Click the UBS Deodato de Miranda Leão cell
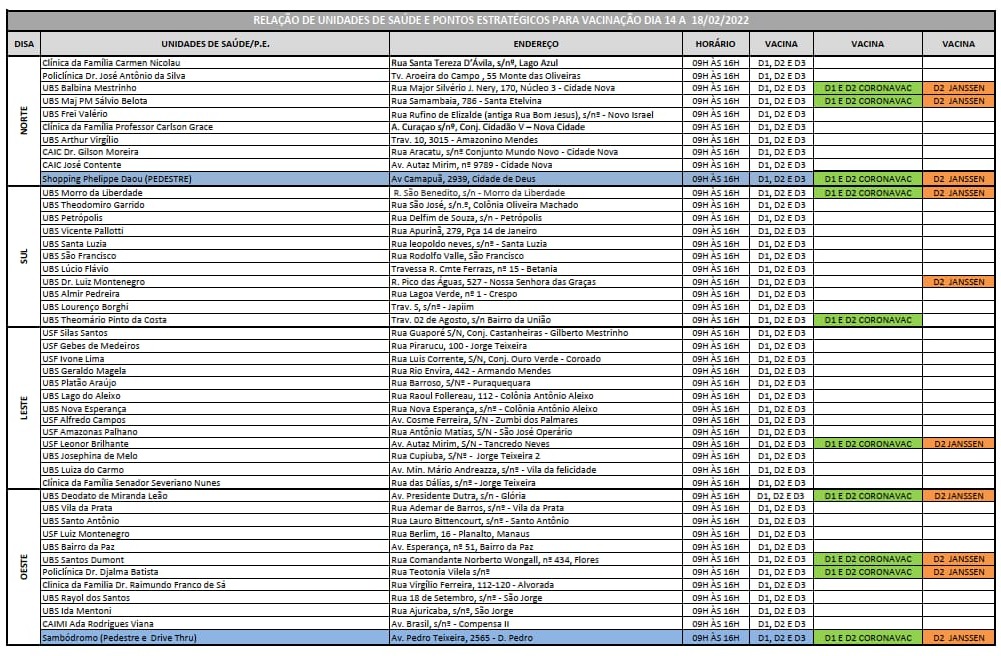 tap(213, 495)
